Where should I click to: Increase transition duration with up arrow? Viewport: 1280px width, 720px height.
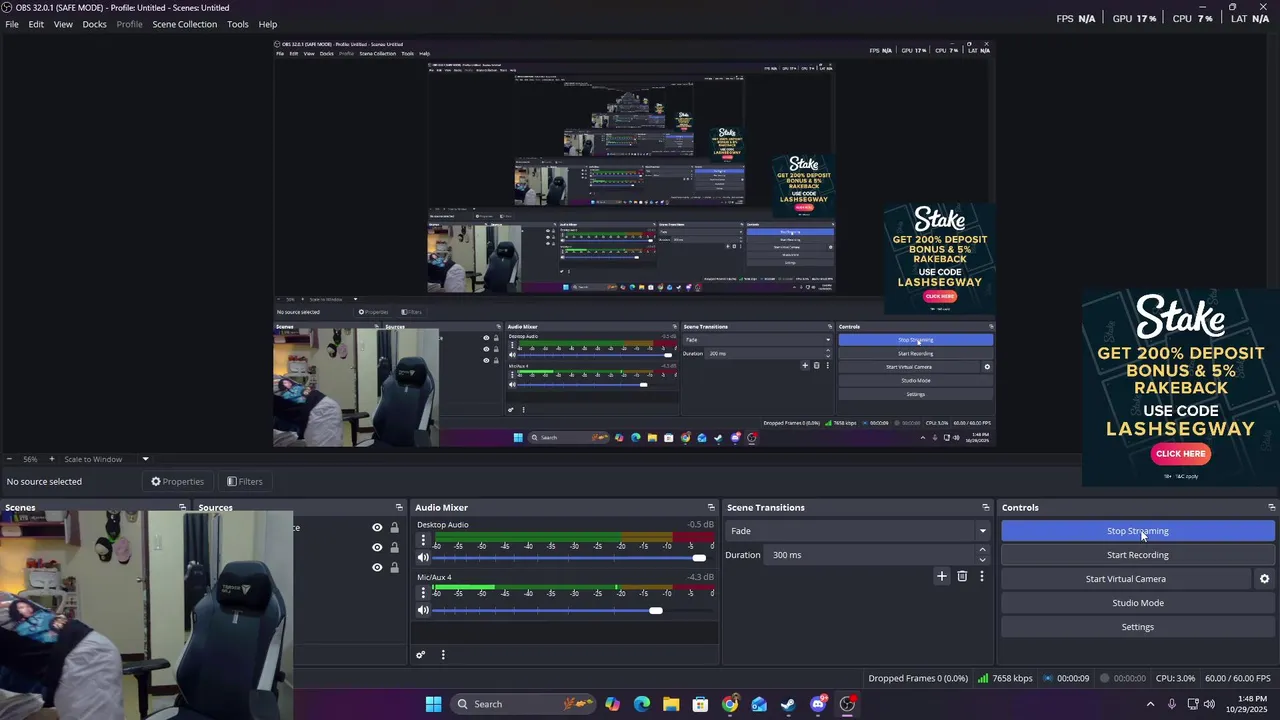pos(982,550)
